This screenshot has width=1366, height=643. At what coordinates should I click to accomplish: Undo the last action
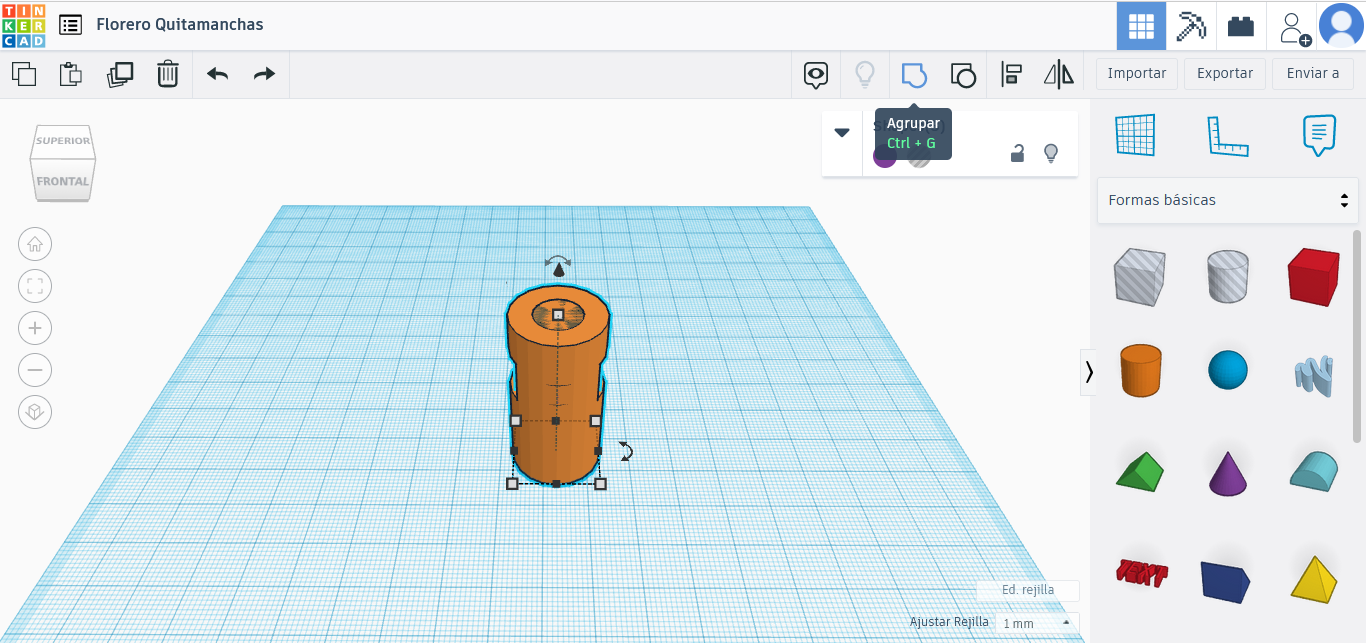point(217,74)
